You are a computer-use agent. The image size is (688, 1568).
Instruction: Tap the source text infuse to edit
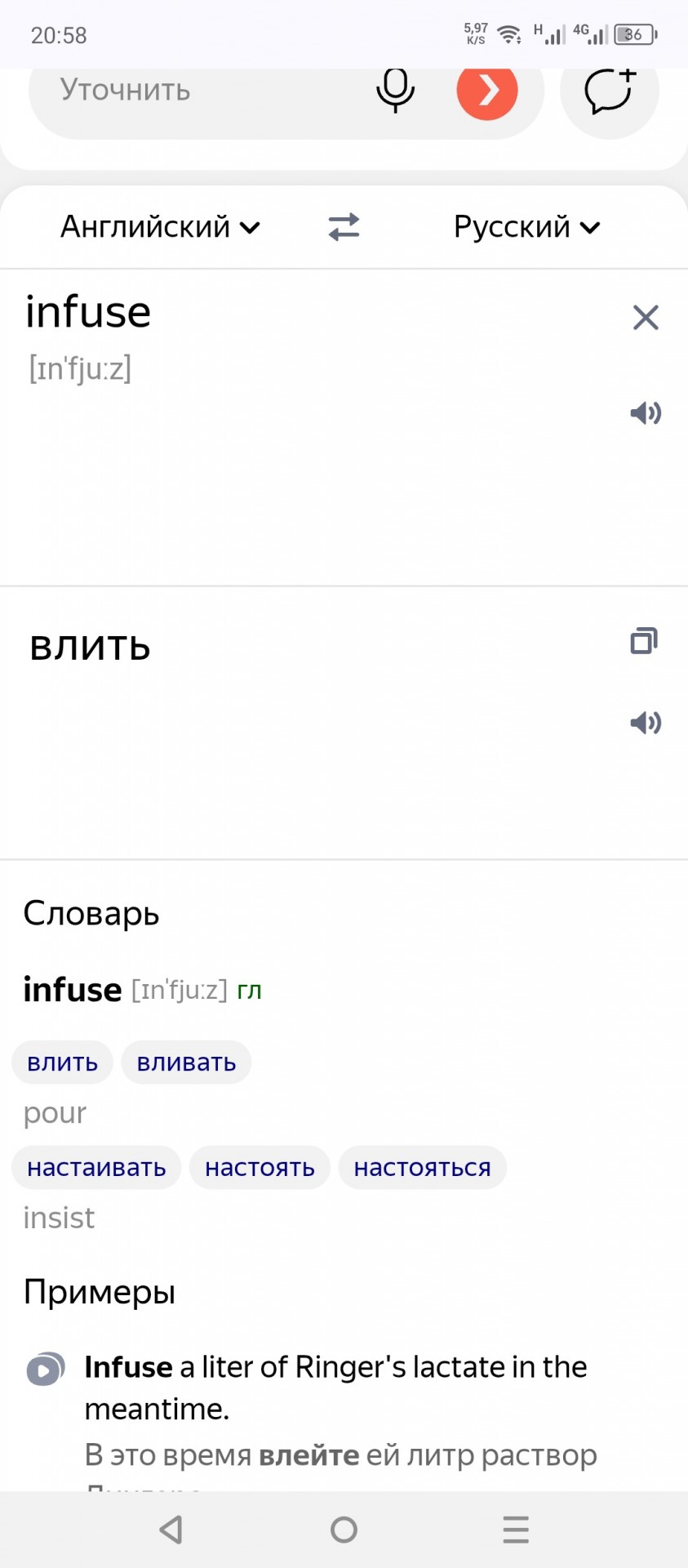coord(88,312)
